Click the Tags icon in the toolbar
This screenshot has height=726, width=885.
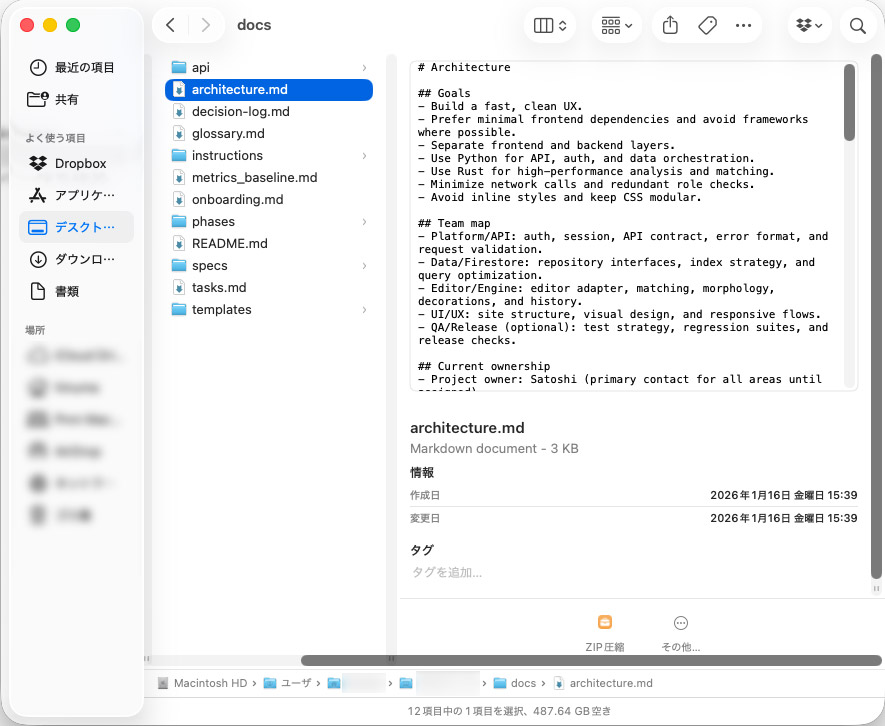point(706,24)
